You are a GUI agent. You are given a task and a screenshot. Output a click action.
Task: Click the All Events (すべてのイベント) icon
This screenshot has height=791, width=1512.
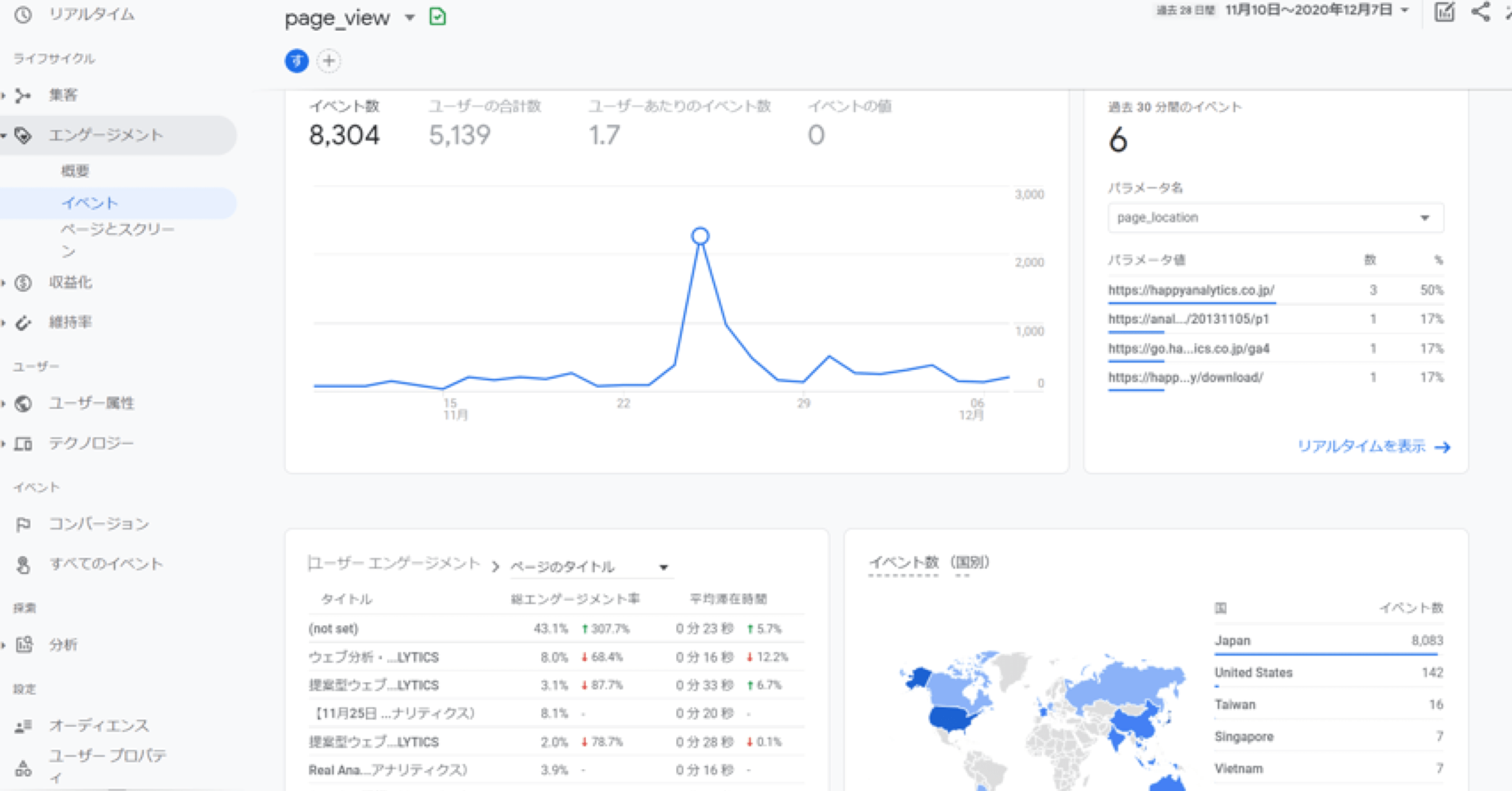[x=23, y=565]
